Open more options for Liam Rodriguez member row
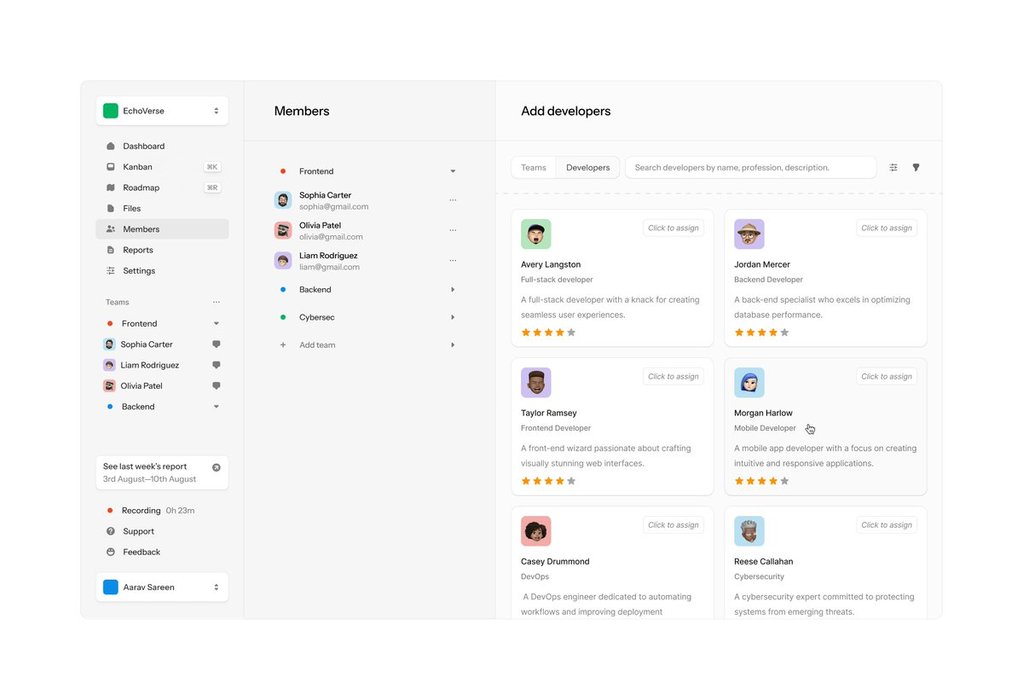The height and width of the screenshot is (700, 1023). click(x=453, y=260)
